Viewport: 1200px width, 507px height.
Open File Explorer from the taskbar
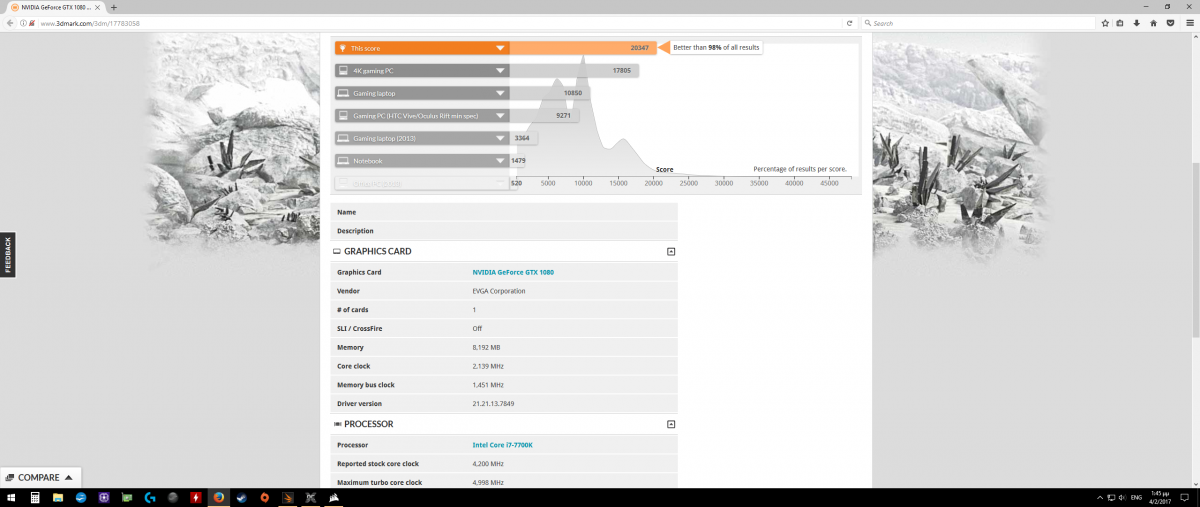tap(58, 497)
